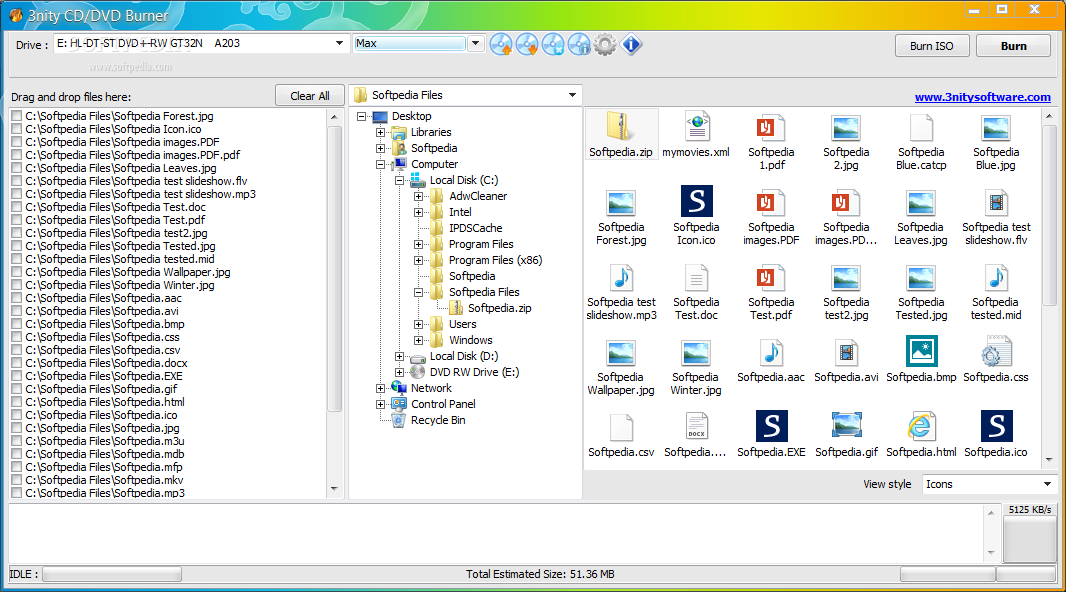Select the Softpedia tested.mid music icon

(x=996, y=277)
